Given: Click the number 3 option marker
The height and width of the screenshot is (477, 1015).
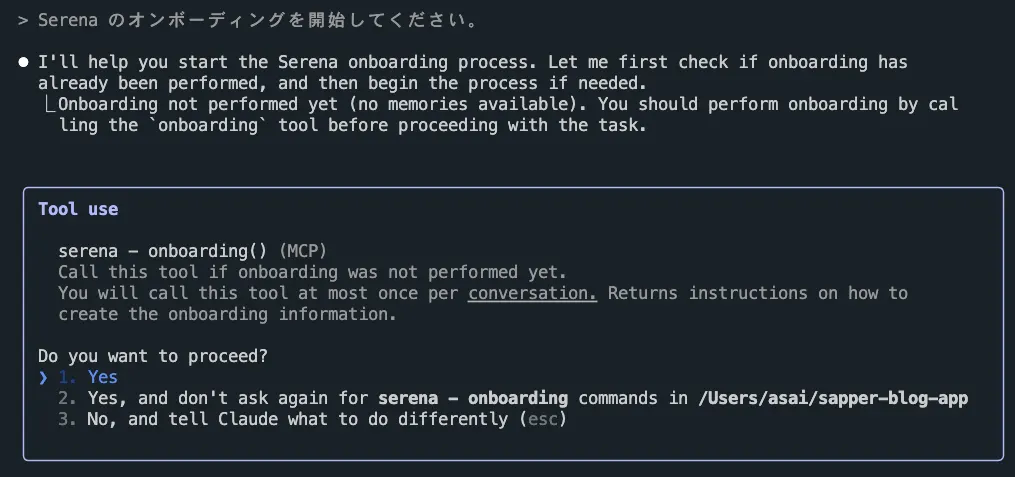Looking at the screenshot, I should click(67, 419).
